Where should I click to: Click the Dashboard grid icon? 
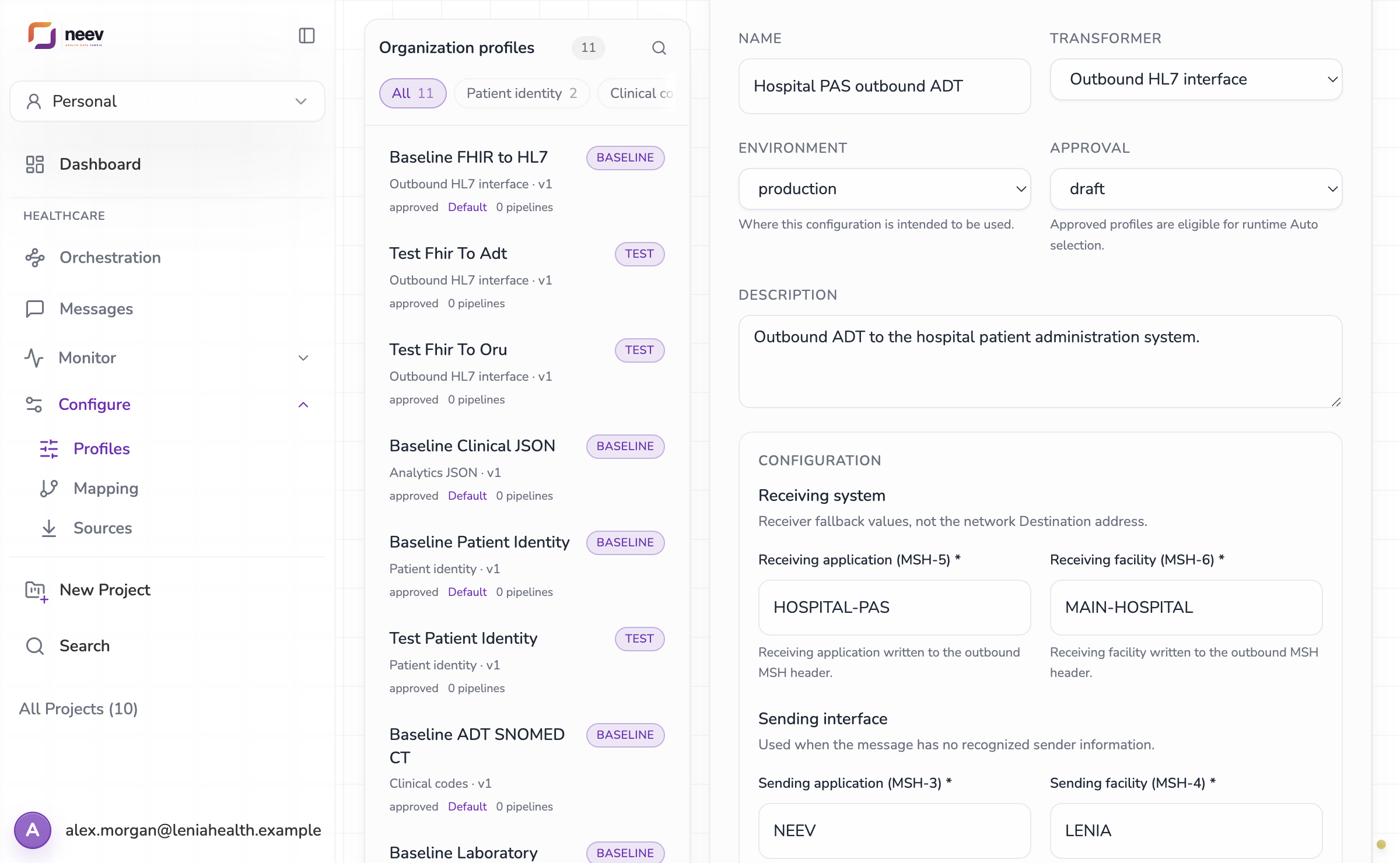pyautogui.click(x=35, y=164)
